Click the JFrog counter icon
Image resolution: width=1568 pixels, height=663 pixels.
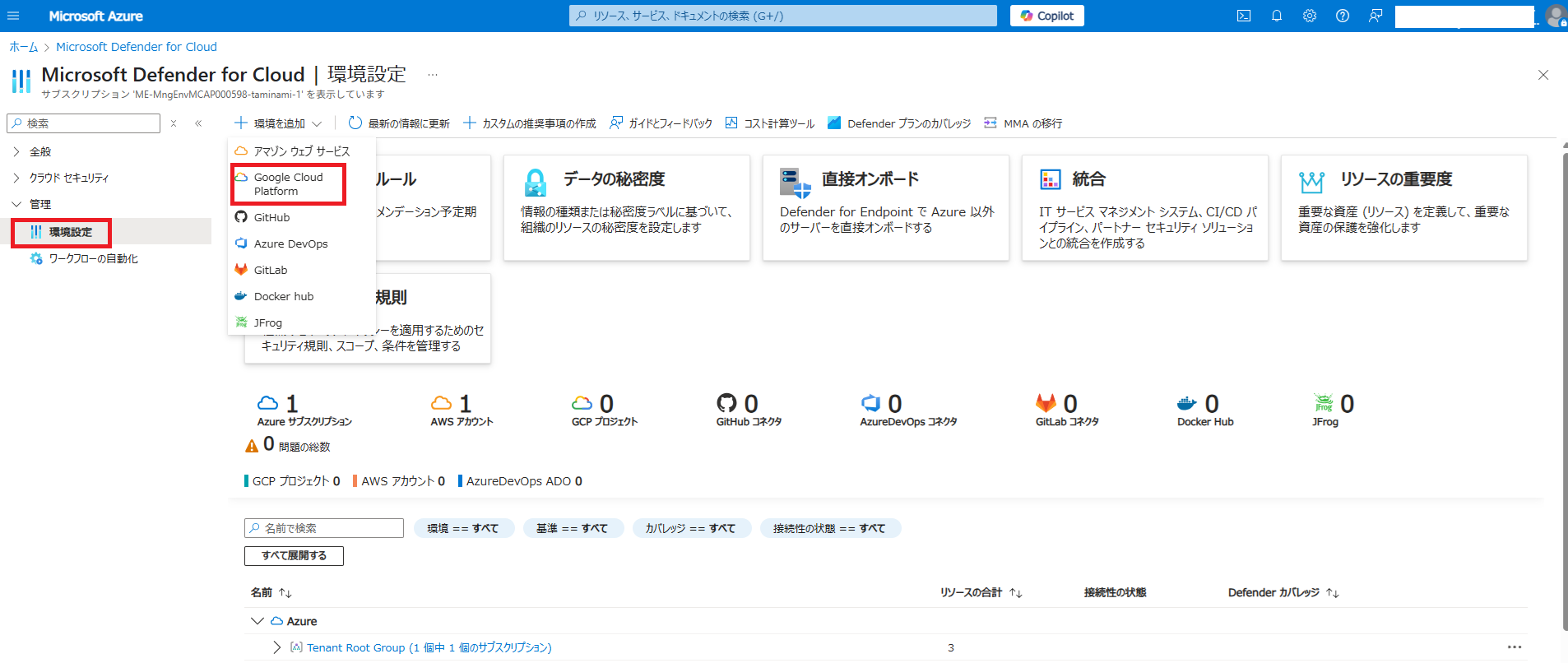click(x=1324, y=403)
